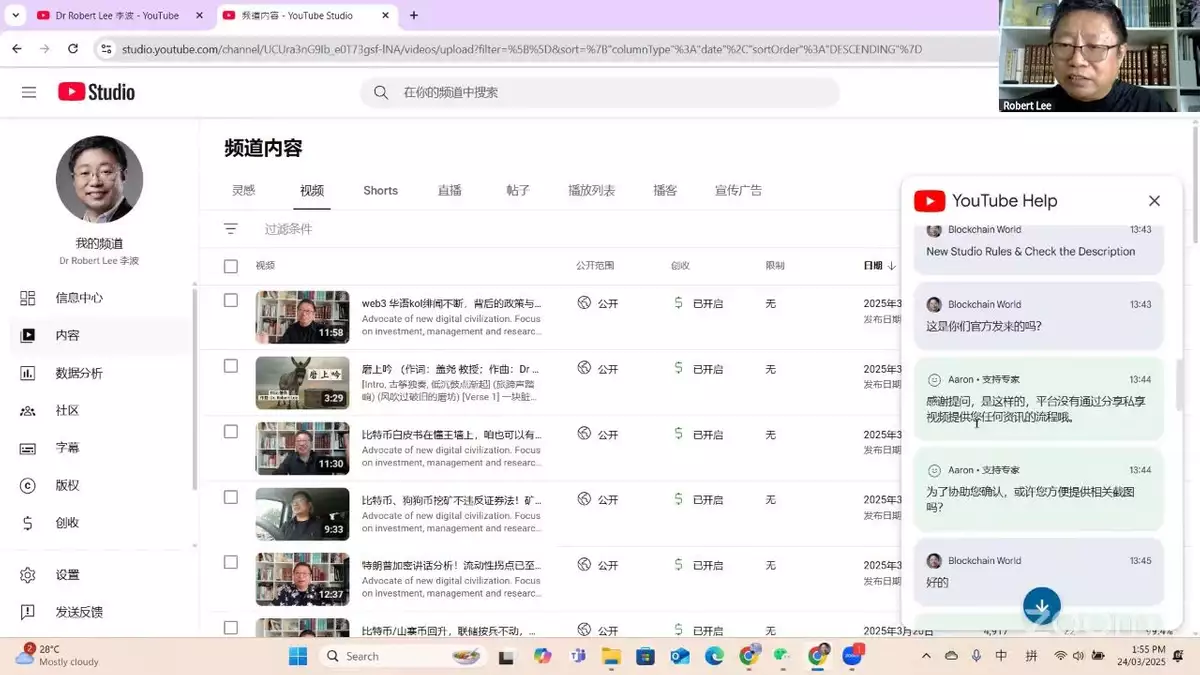The height and width of the screenshot is (675, 1200).
Task: Click the donkey thumbnail lasting 3:29
Action: [x=302, y=383]
